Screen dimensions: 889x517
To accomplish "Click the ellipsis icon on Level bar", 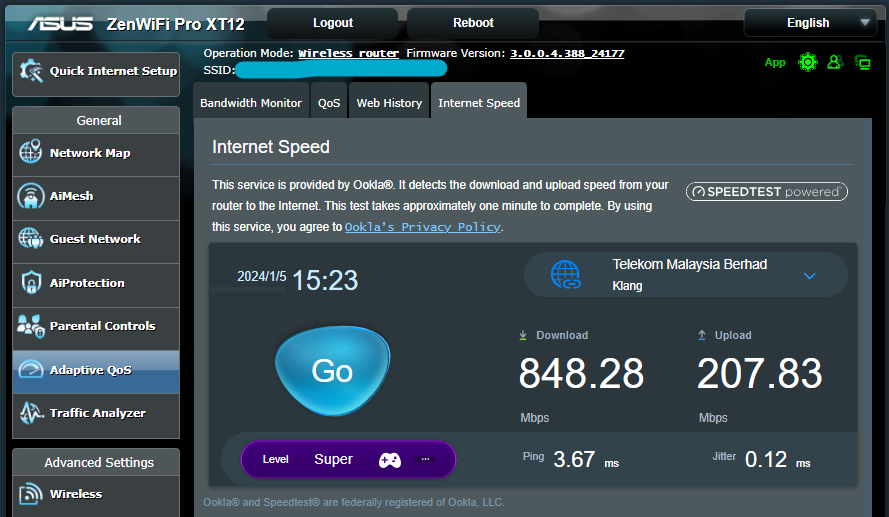I will [x=425, y=459].
